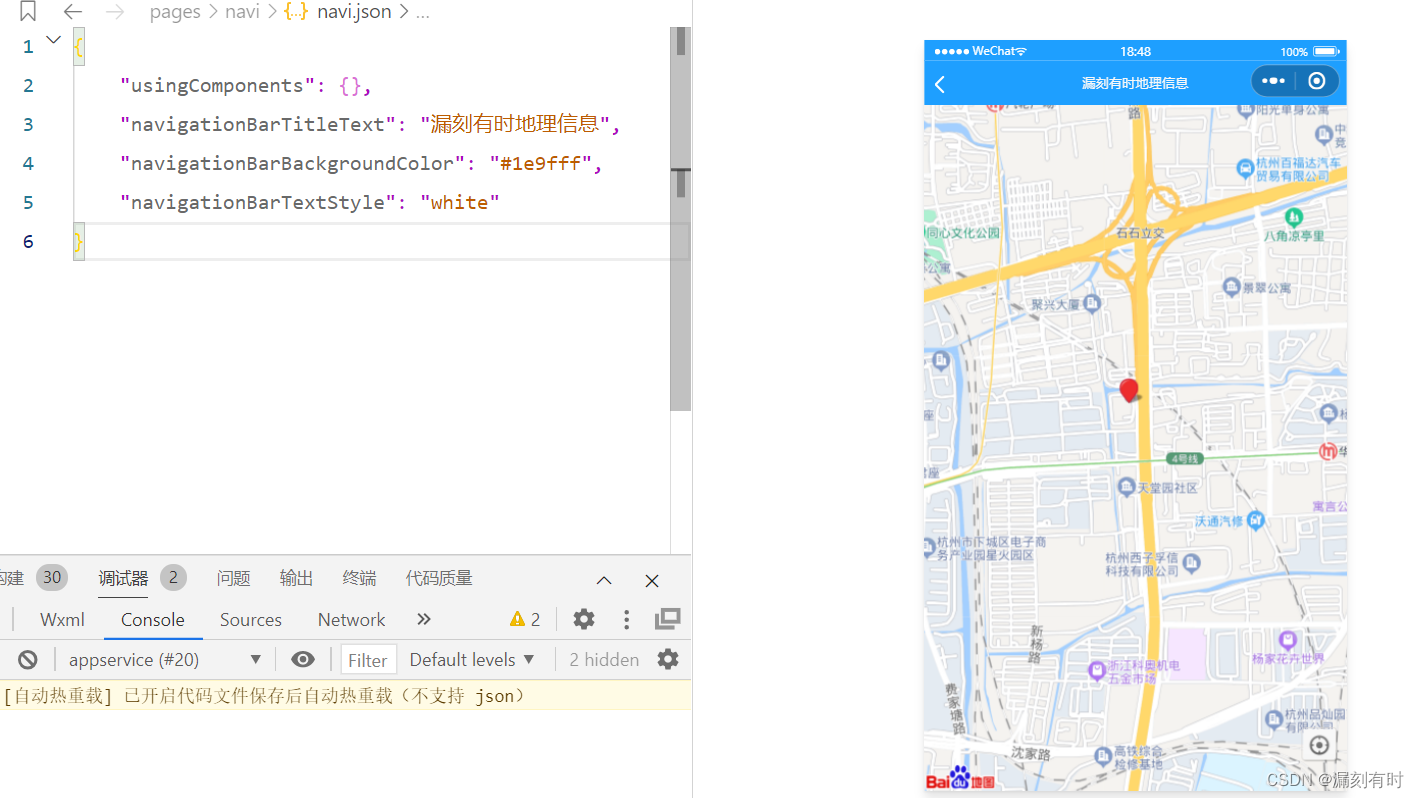Select the "#1e9fff" color value
The width and height of the screenshot is (1419, 798).
[540, 163]
